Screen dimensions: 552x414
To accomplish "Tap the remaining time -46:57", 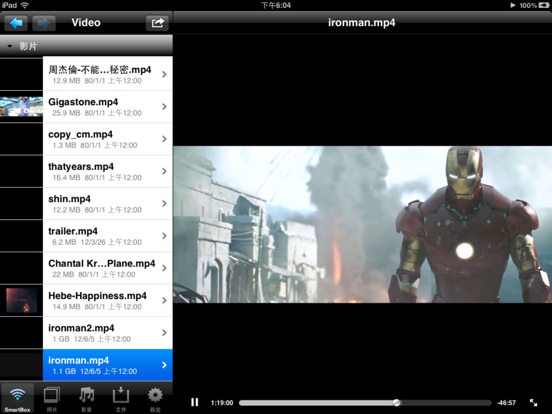I will click(x=507, y=403).
